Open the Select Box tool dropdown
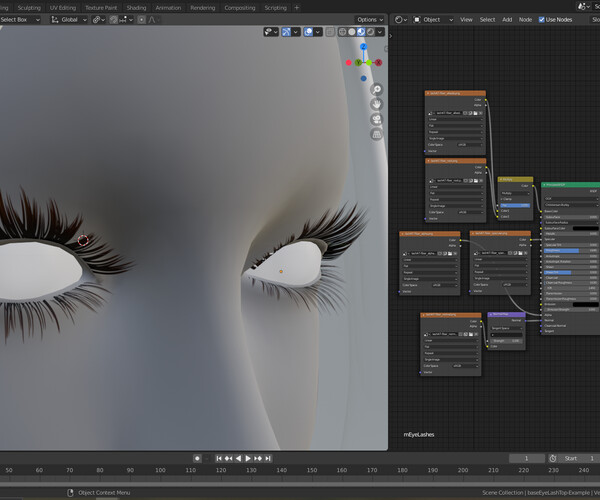Screen dimensions: 600x500 tap(20, 20)
